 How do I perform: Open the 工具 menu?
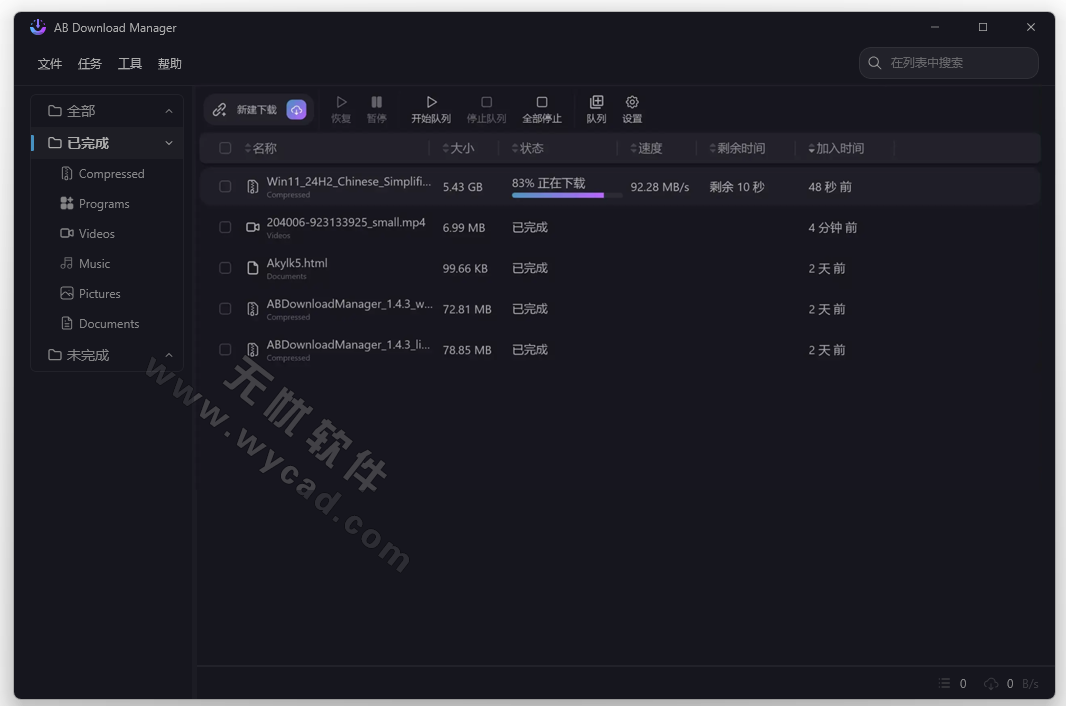pyautogui.click(x=129, y=63)
